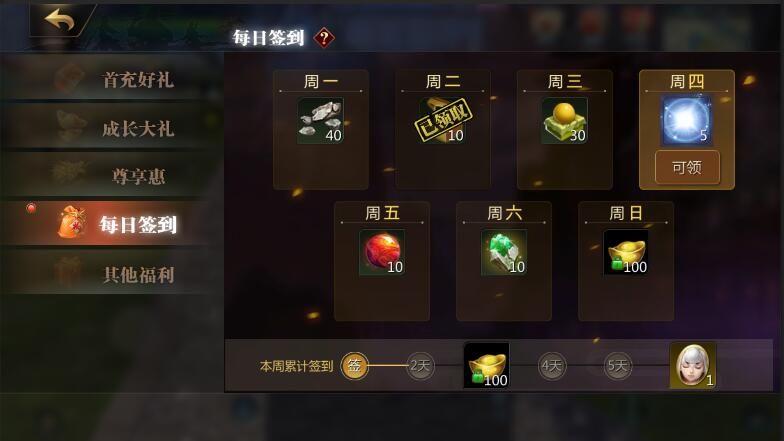Tap Saturday's green gem reward icon
784x441 pixels.
click(x=504, y=252)
